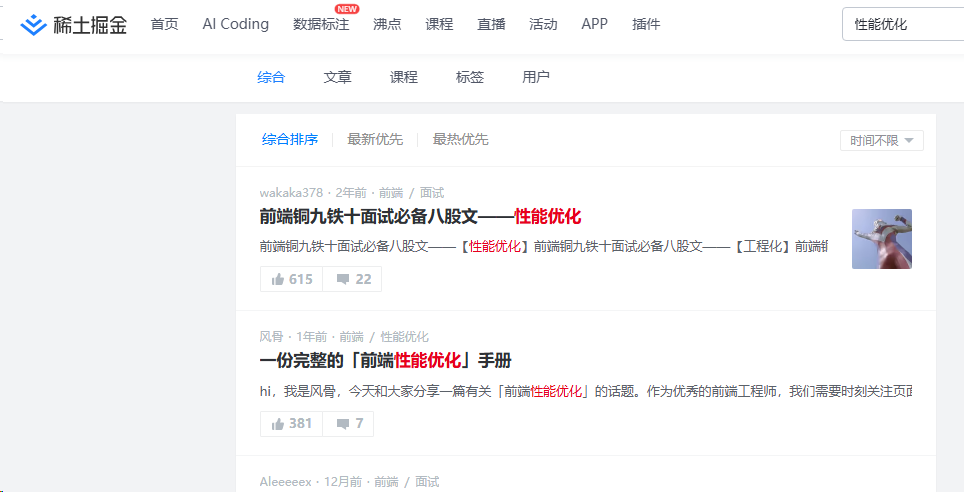The height and width of the screenshot is (492, 964).
Task: Visit author wakaka378's profile
Action: tap(291, 193)
